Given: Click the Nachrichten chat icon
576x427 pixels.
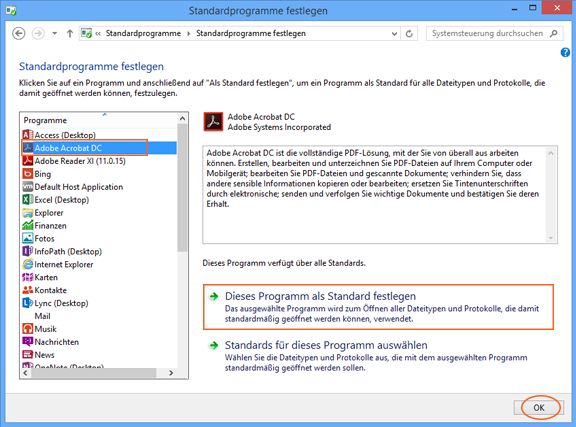Looking at the screenshot, I should 28,342.
